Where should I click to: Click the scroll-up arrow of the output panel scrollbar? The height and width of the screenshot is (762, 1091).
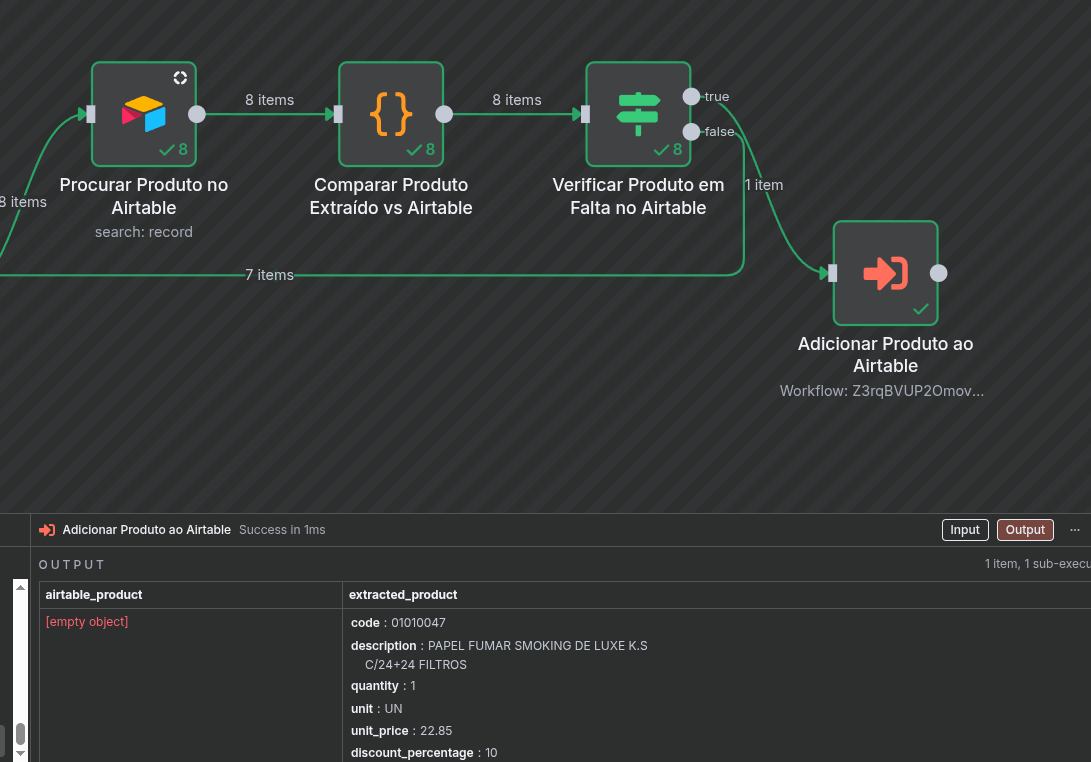(20, 587)
